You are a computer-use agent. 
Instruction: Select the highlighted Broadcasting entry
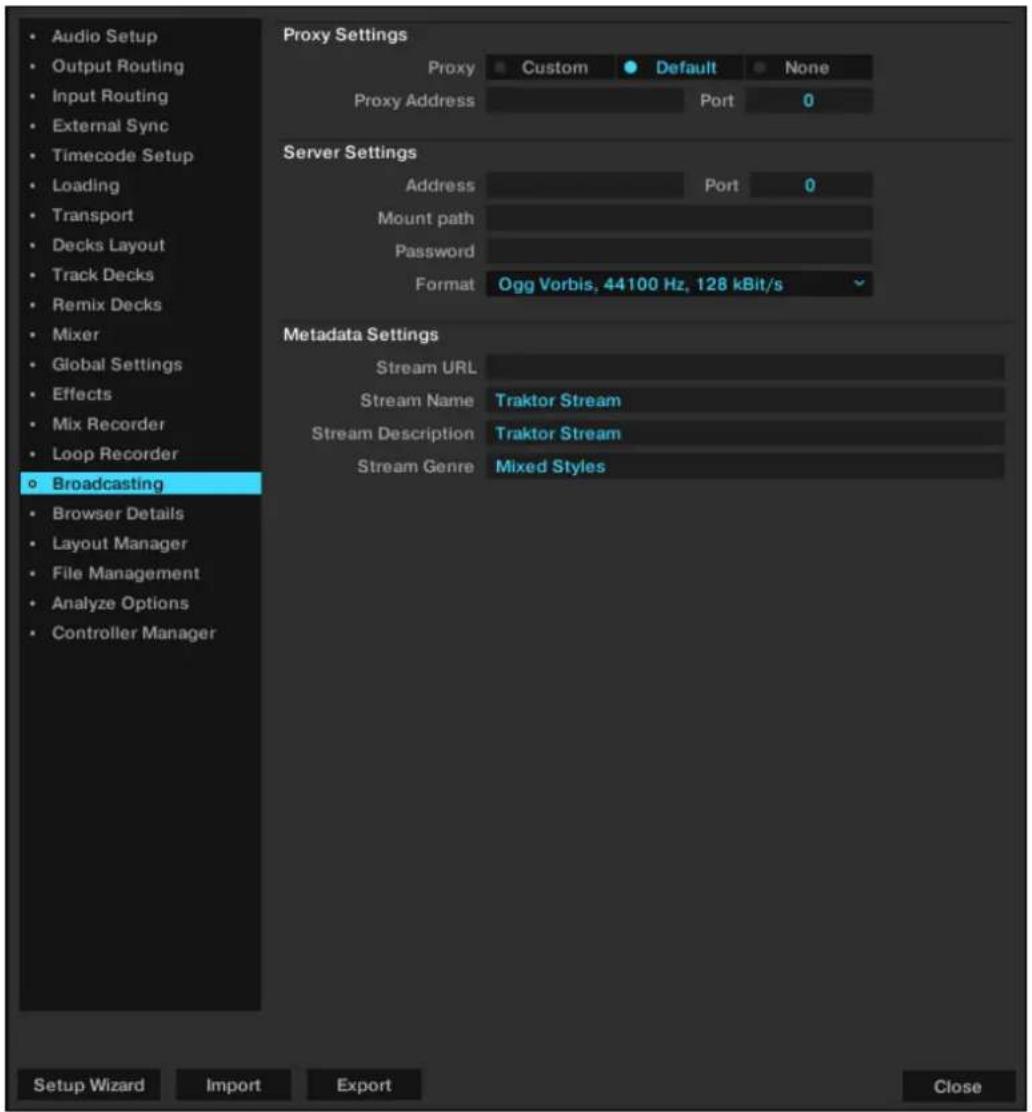(x=141, y=484)
